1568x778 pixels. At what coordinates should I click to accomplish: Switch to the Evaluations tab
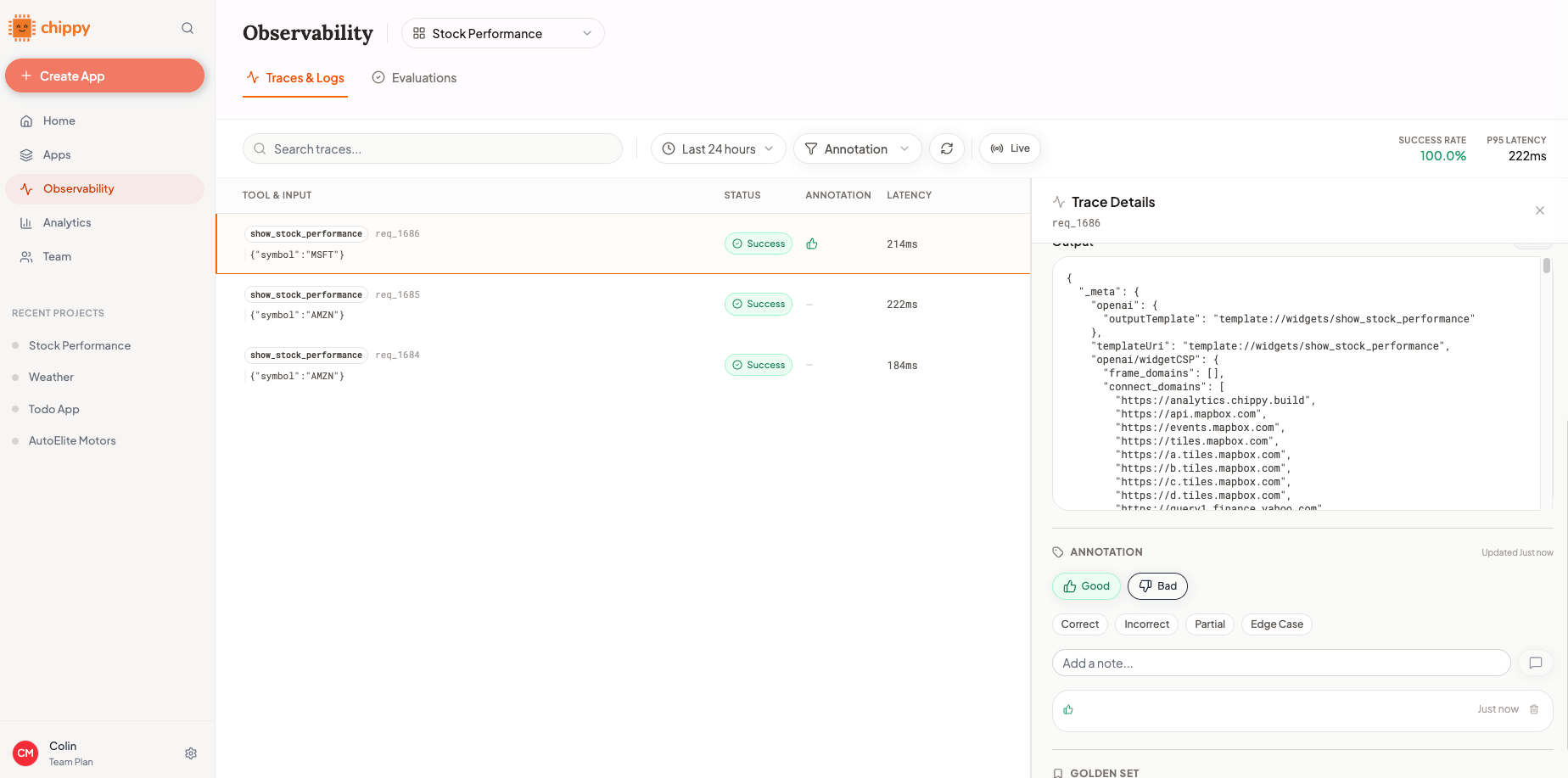(414, 78)
